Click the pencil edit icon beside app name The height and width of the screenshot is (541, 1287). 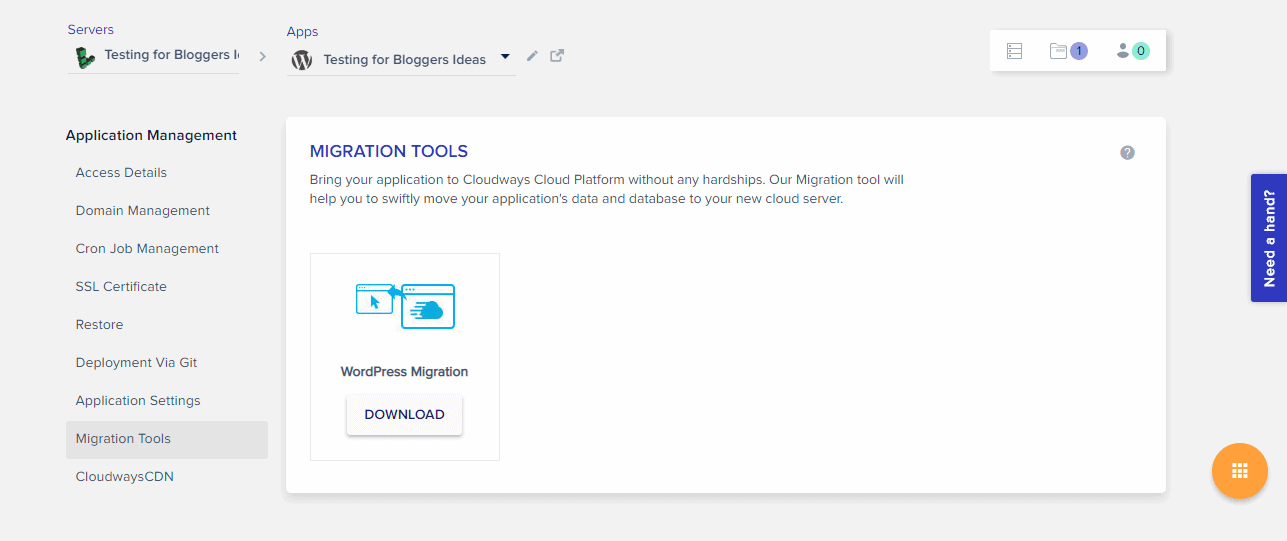532,56
